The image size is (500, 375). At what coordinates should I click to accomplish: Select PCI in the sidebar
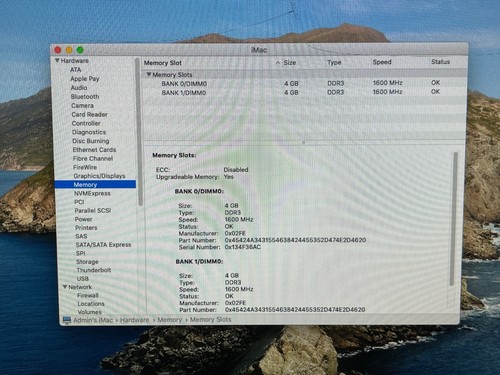click(x=79, y=202)
